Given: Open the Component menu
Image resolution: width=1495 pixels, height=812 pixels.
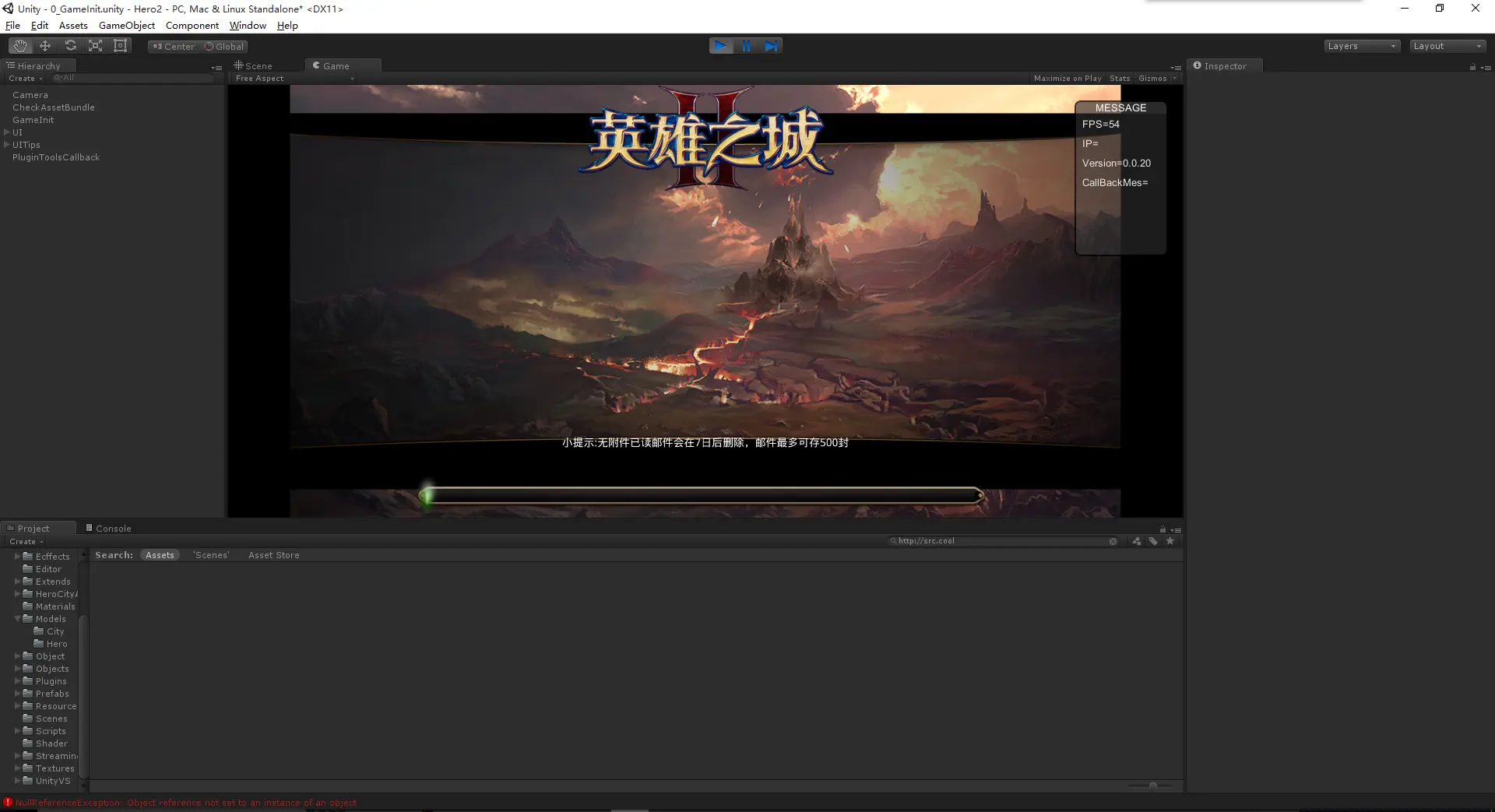Looking at the screenshot, I should [x=192, y=26].
